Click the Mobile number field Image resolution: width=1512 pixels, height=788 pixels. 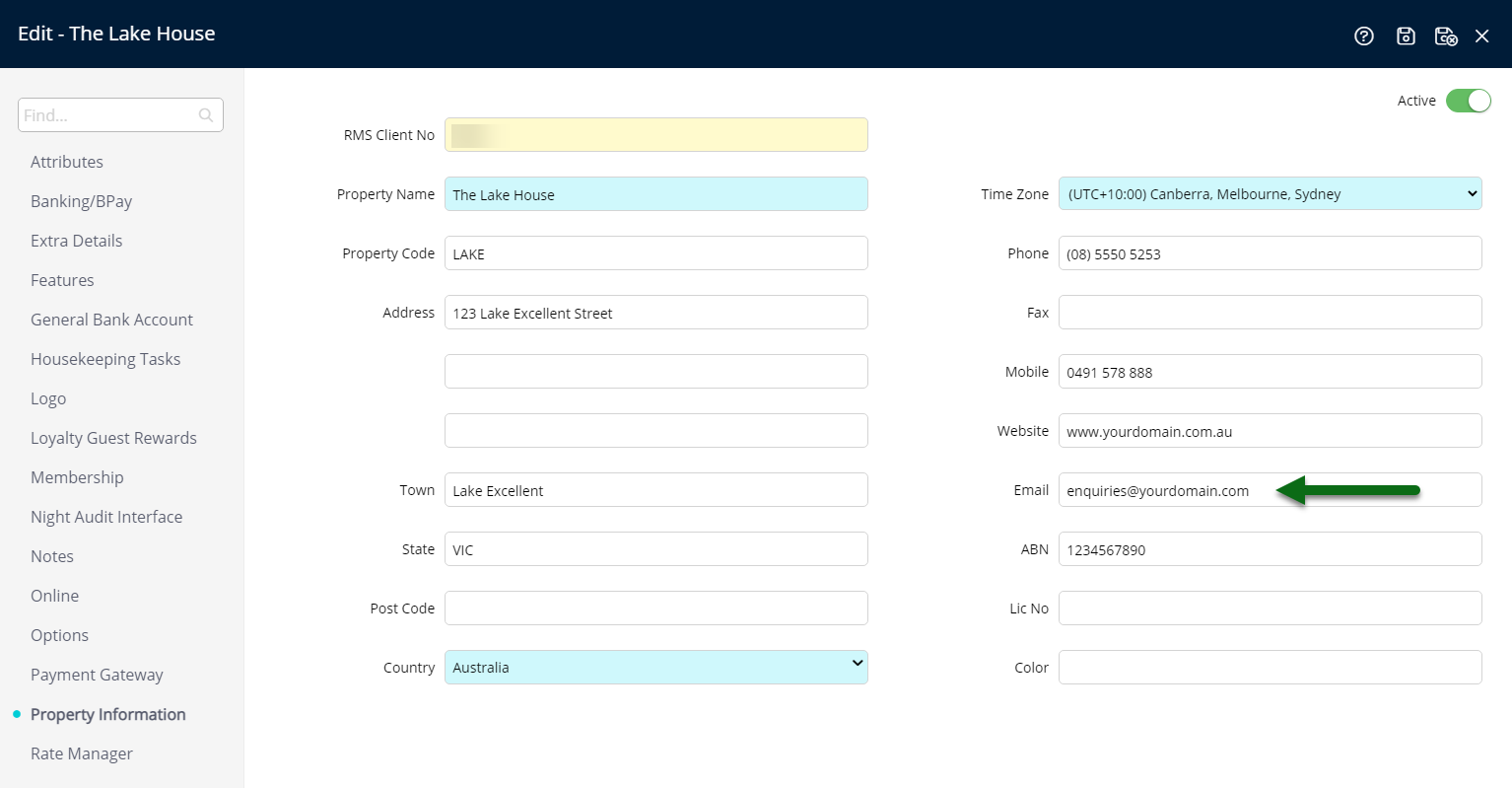coord(1271,372)
